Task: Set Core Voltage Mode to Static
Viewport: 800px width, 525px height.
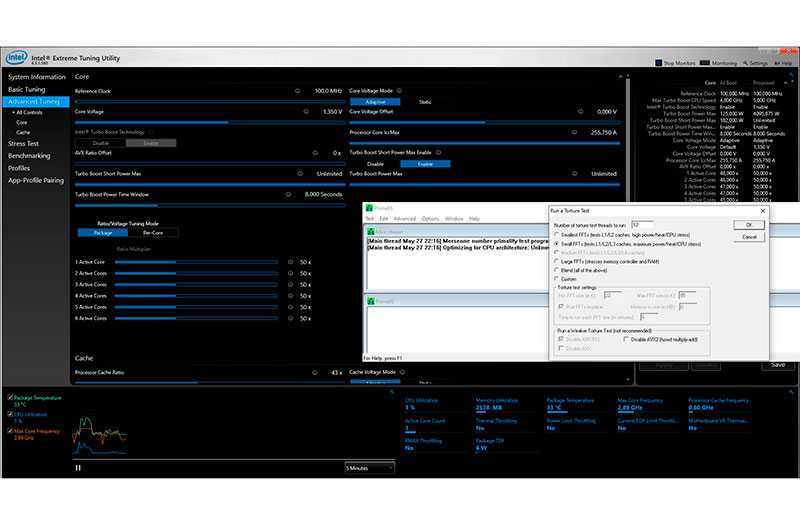Action: click(x=425, y=102)
